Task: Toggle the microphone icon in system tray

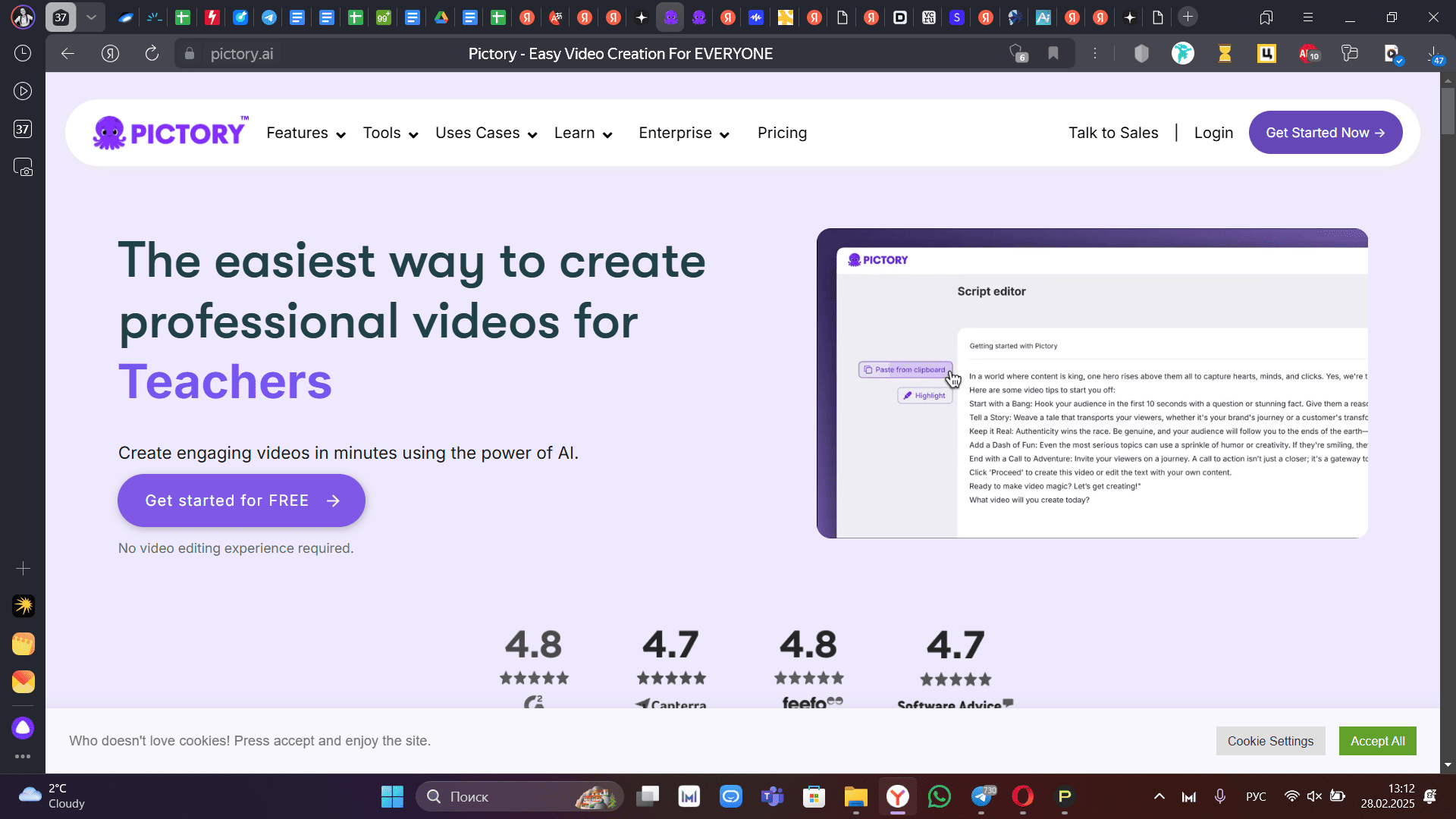Action: pos(1219,796)
